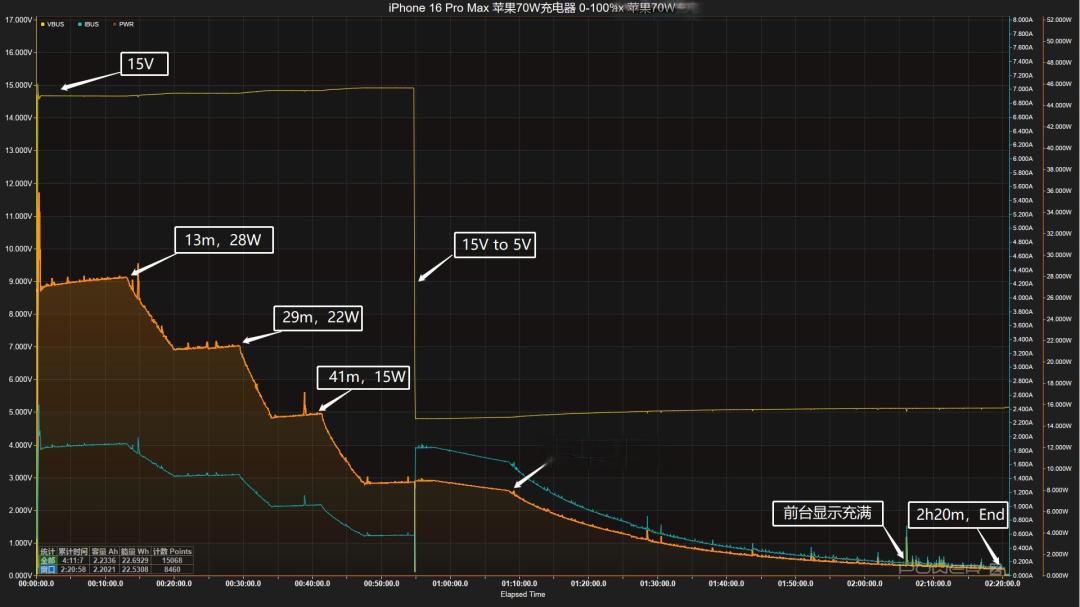Select the '41m, 15W' annotation box
Image resolution: width=1080 pixels, height=607 pixels.
364,378
